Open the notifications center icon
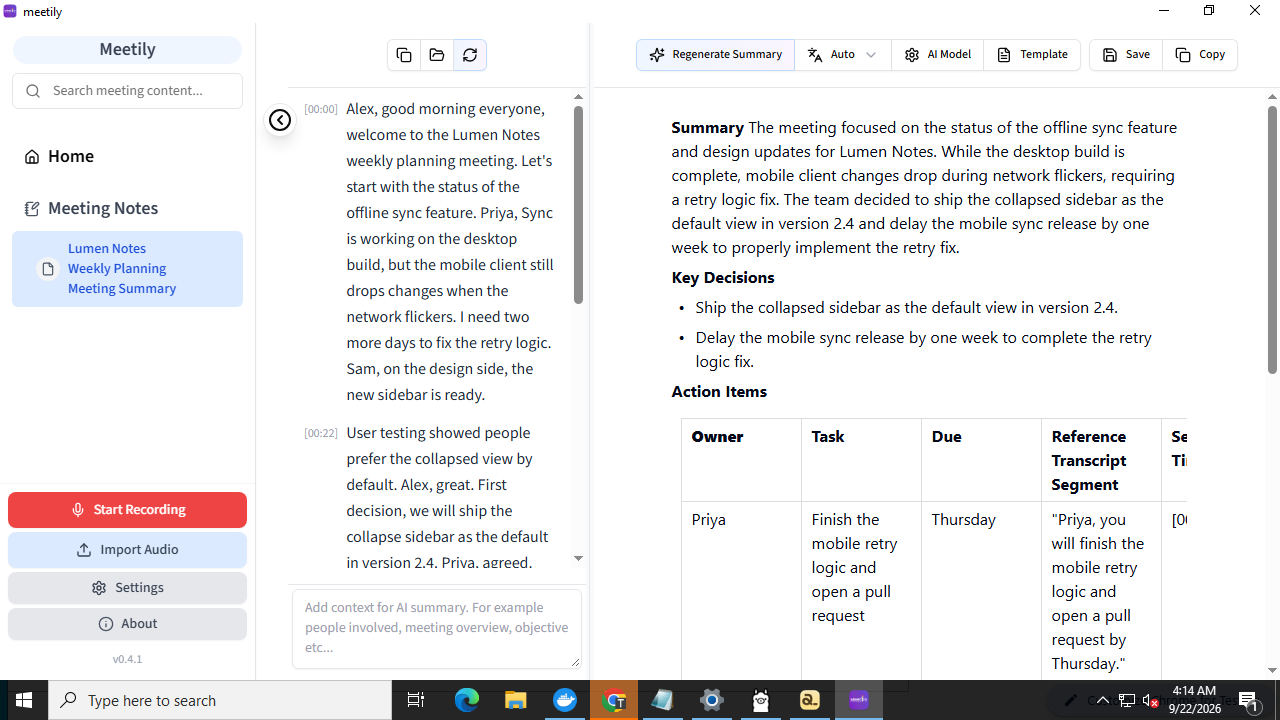Screen dimensions: 1280x720 (x=1249, y=700)
